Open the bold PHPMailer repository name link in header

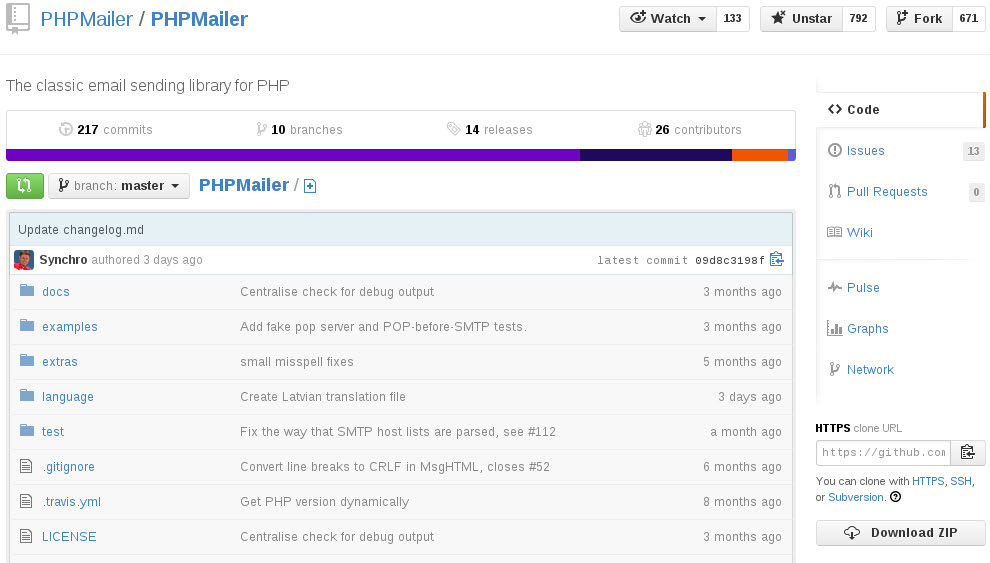coord(199,19)
